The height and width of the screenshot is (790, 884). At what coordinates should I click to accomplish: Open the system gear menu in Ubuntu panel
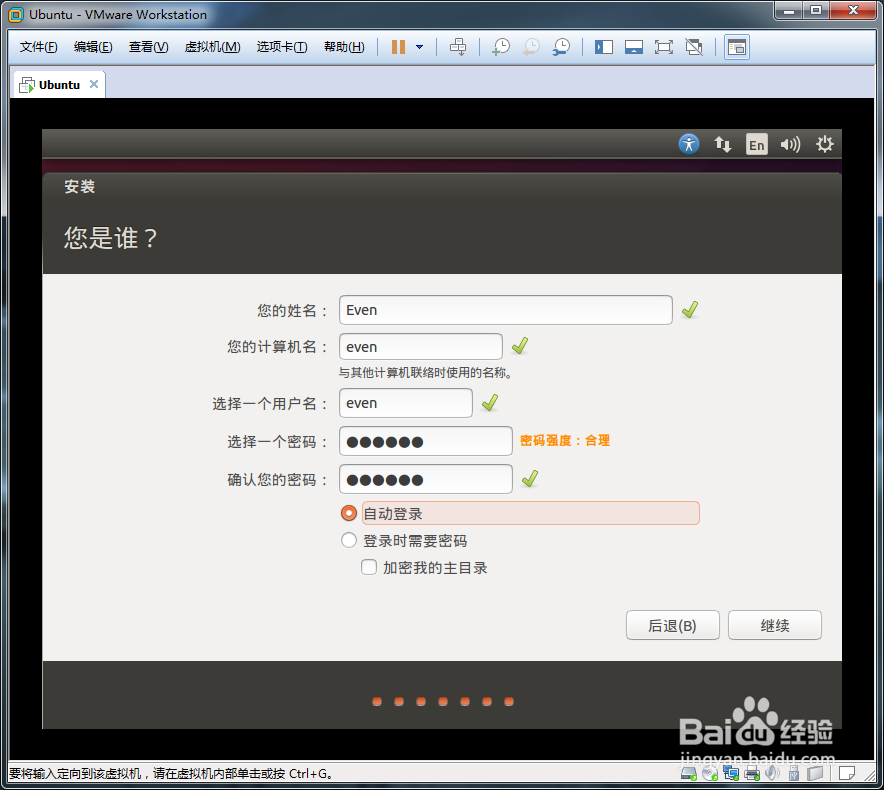click(825, 144)
